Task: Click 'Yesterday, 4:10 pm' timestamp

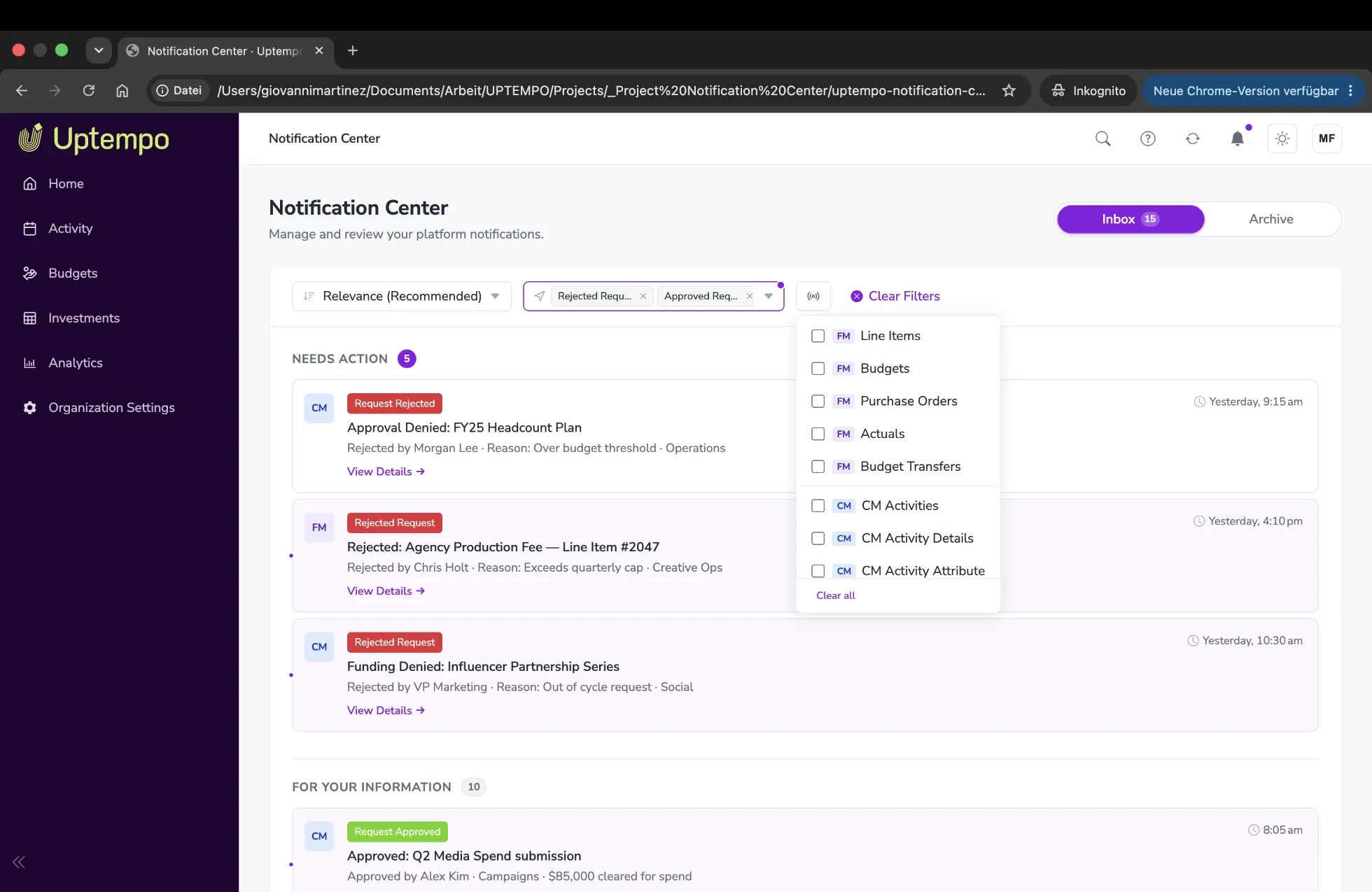Action: click(x=1256, y=521)
